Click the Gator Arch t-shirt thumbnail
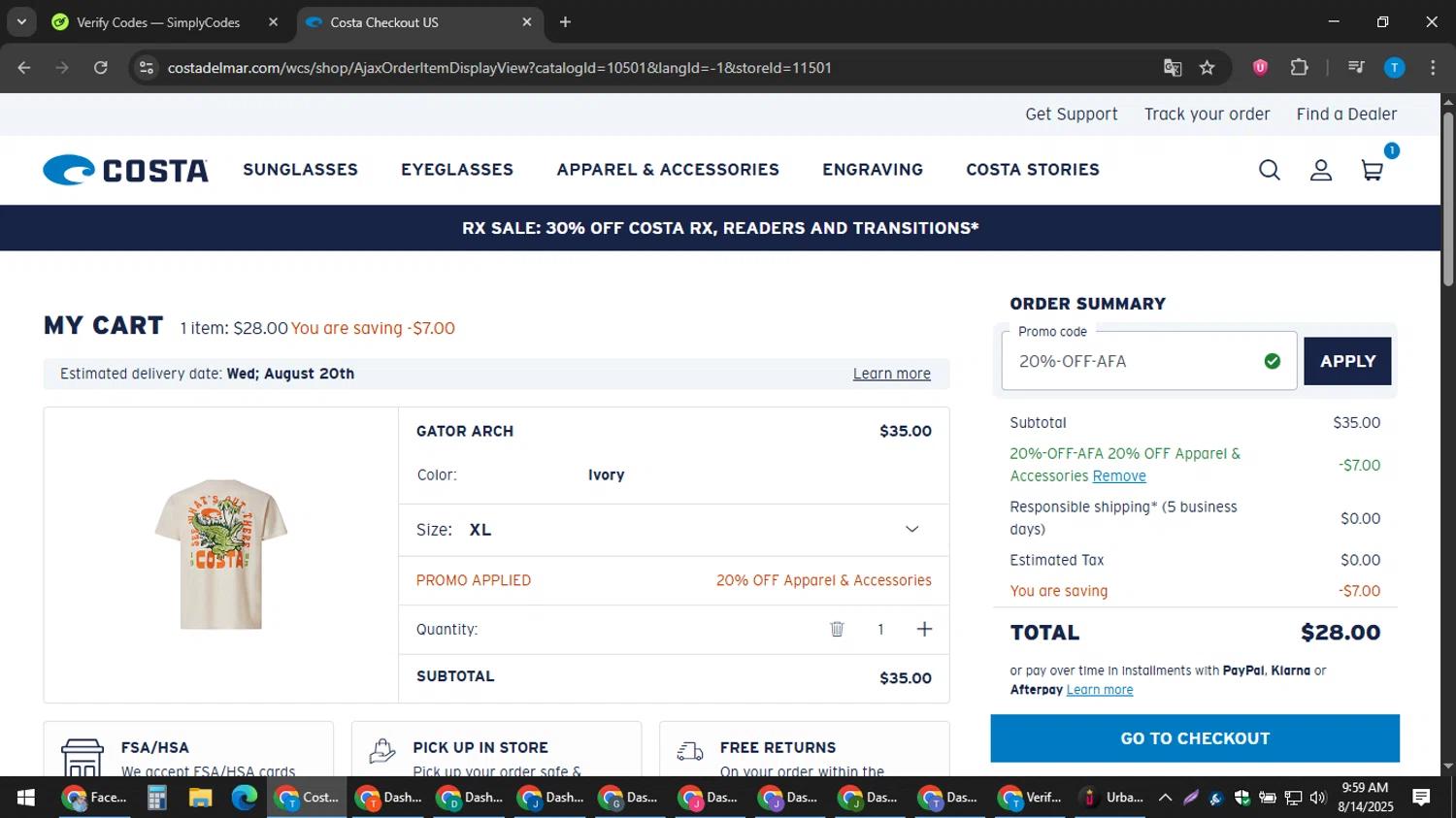This screenshot has height=818, width=1456. coord(221,554)
